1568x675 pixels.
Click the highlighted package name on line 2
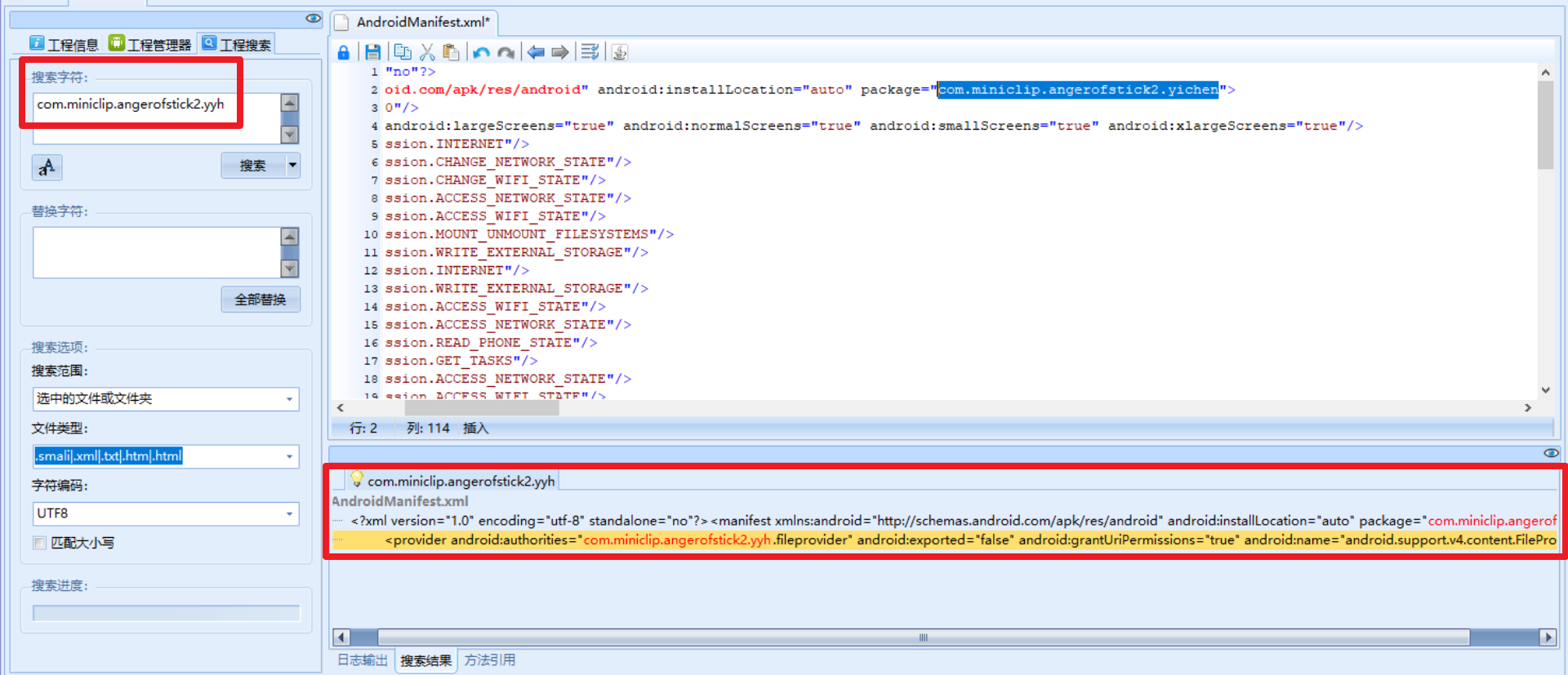1078,90
